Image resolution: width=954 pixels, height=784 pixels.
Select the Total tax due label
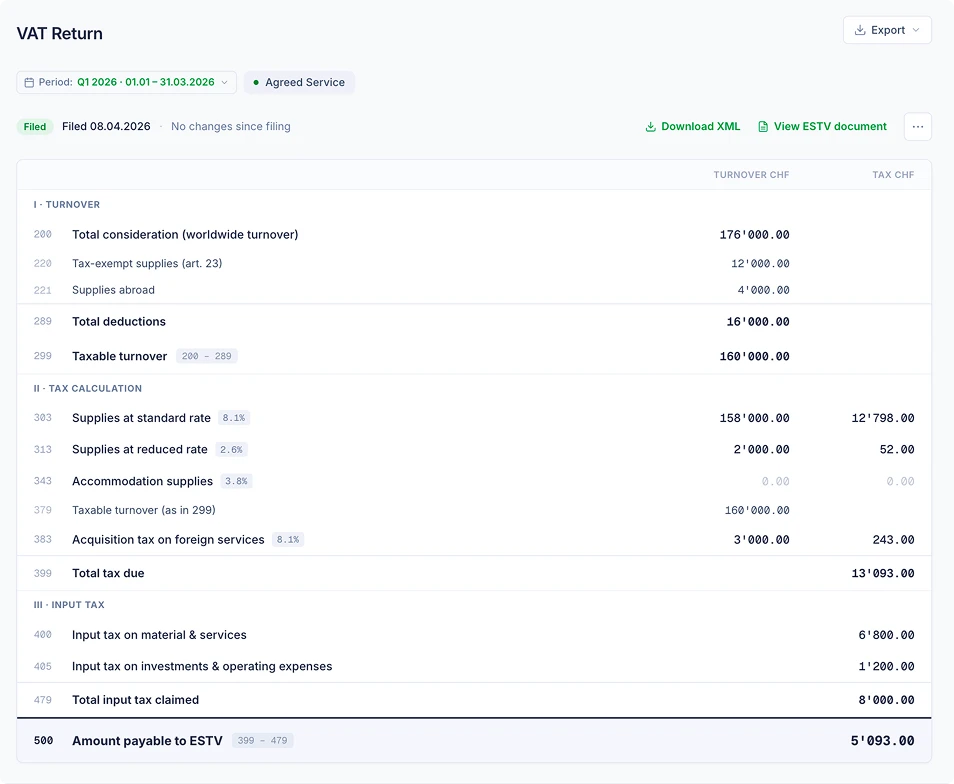(x=108, y=574)
